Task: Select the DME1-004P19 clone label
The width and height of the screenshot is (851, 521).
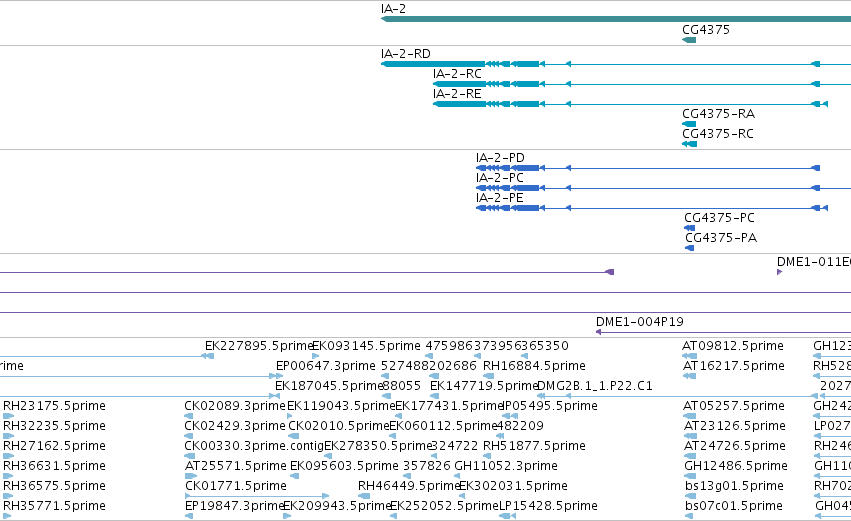Action: point(639,322)
